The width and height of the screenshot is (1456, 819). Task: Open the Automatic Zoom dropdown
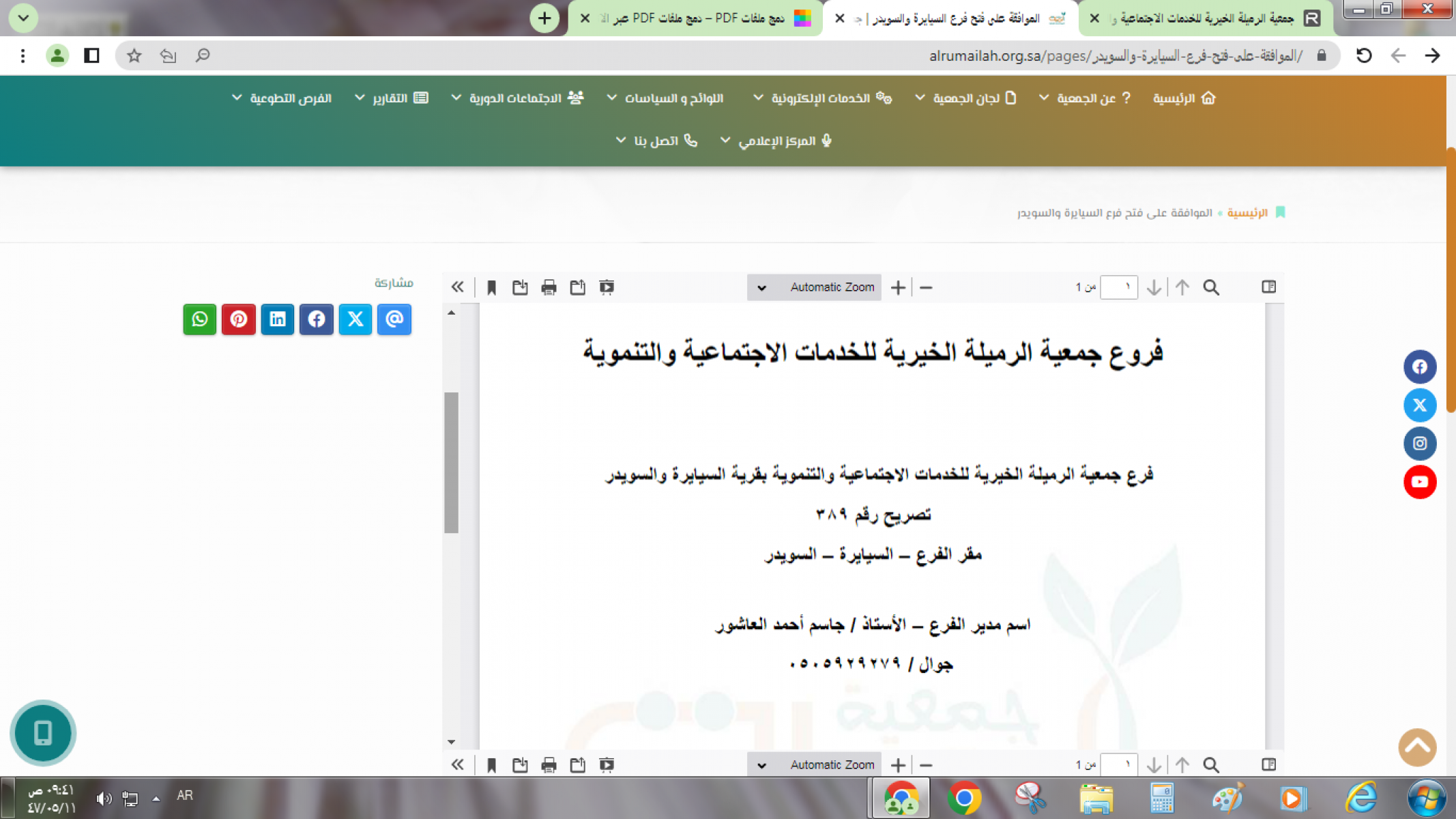(x=815, y=287)
